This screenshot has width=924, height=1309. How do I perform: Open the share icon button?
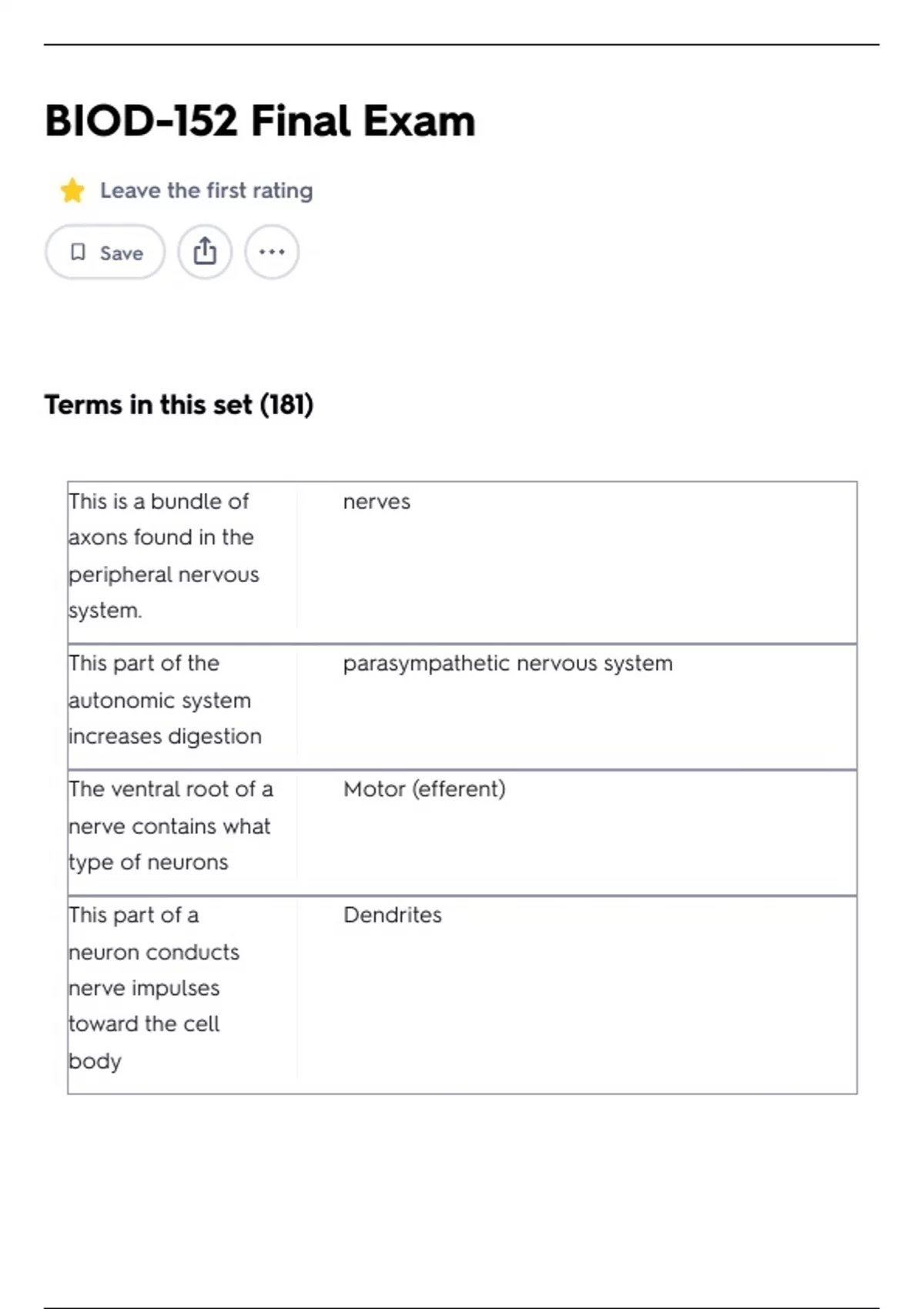(x=205, y=252)
